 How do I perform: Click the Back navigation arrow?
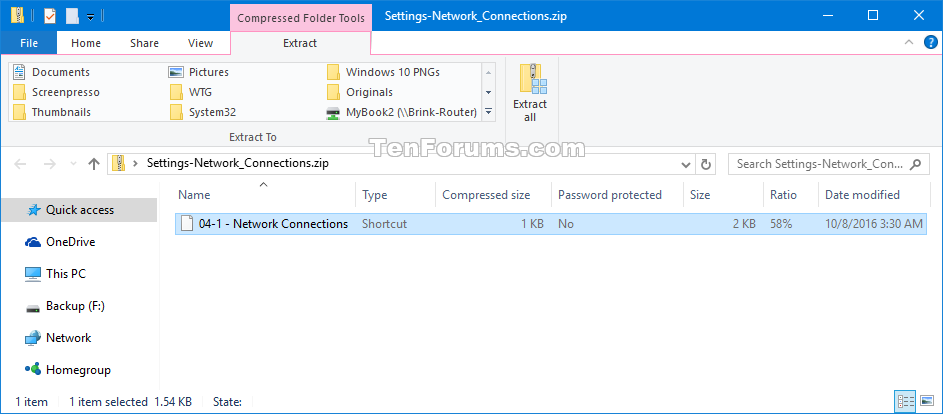[20, 164]
